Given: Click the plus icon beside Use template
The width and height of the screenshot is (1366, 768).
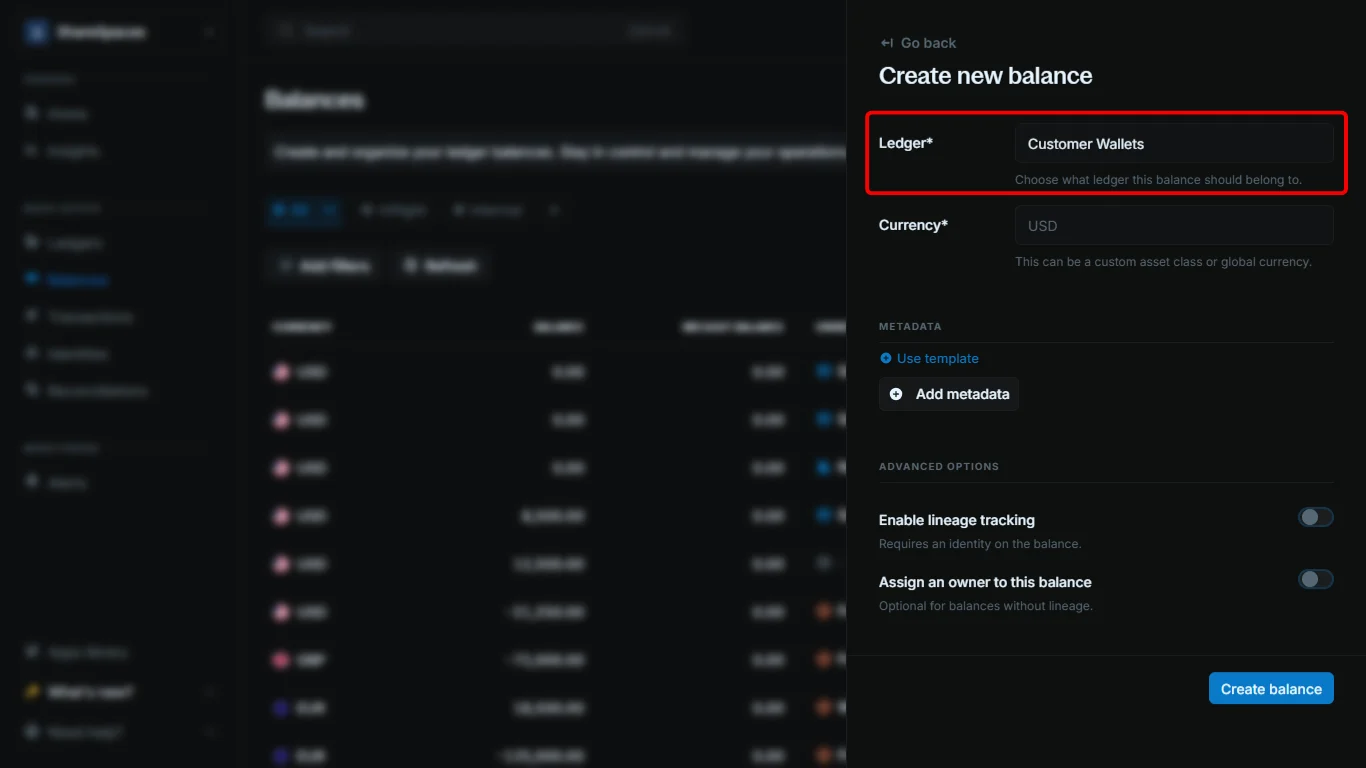Looking at the screenshot, I should (886, 358).
